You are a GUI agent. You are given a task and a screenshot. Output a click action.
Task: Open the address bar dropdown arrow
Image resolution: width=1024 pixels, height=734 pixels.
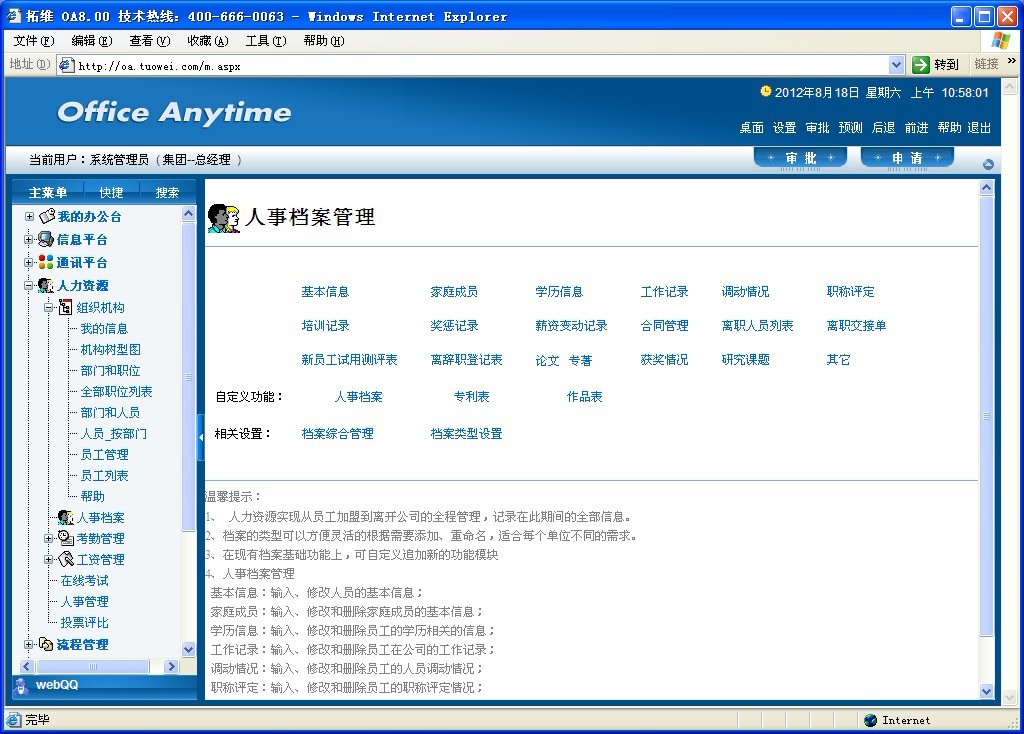tap(896, 65)
